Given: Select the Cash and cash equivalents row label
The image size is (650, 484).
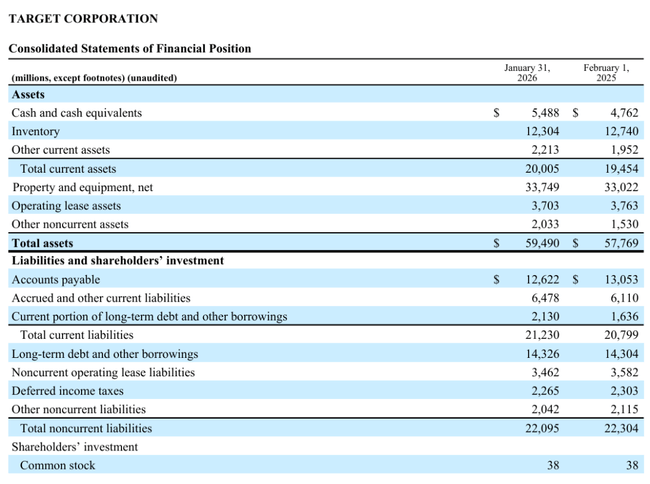Looking at the screenshot, I should tap(76, 113).
